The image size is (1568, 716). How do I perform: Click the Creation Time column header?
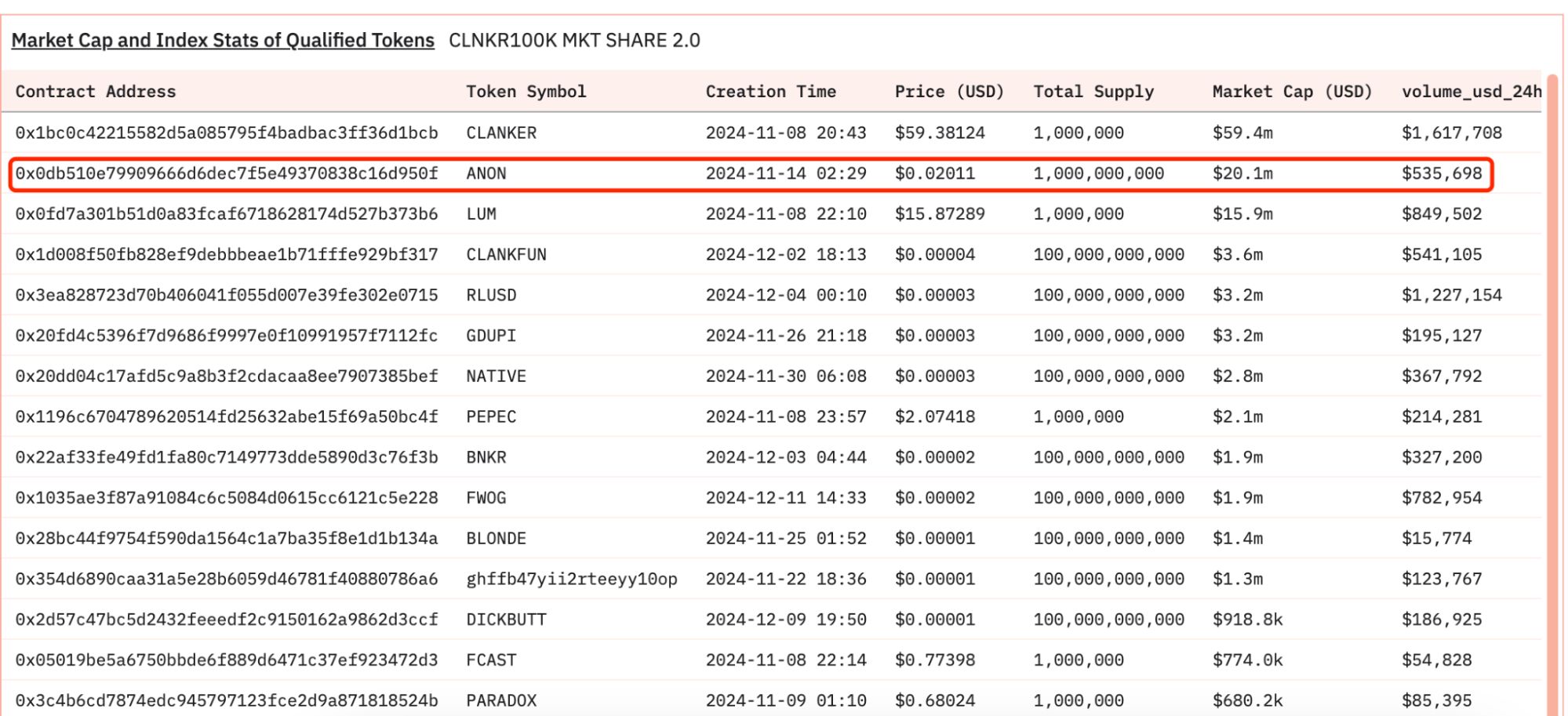(x=770, y=92)
